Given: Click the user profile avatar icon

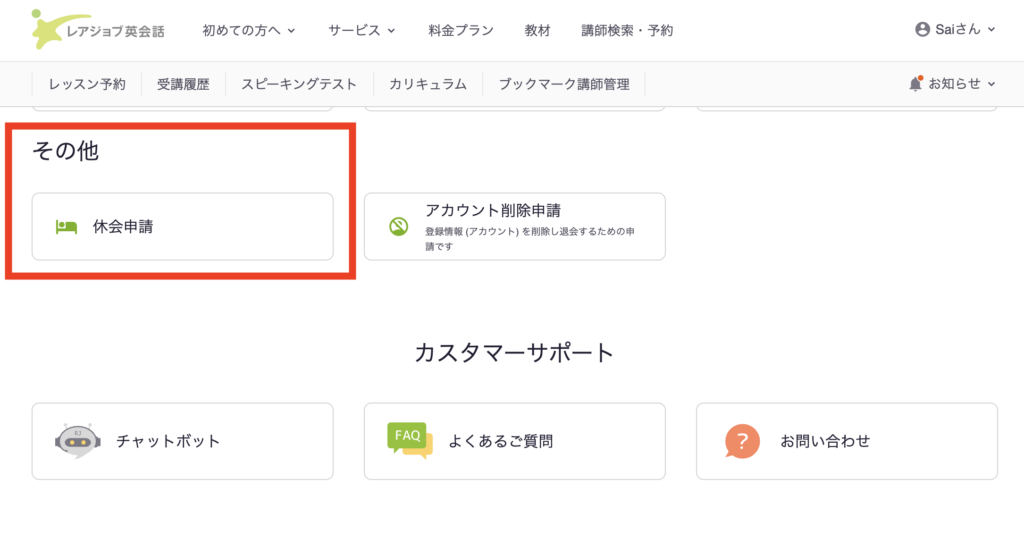Looking at the screenshot, I should [922, 30].
